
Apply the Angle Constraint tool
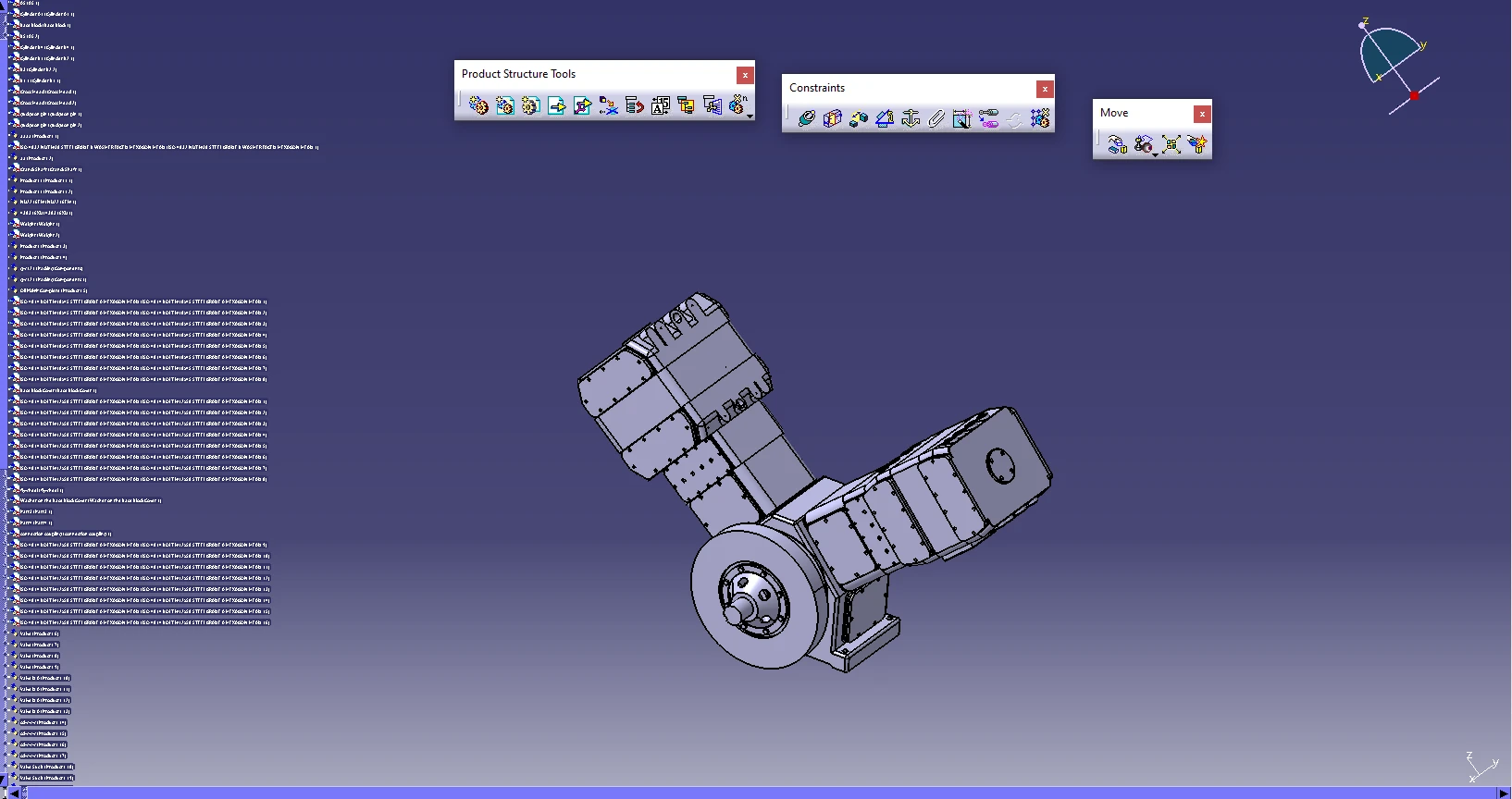pyautogui.click(x=885, y=118)
